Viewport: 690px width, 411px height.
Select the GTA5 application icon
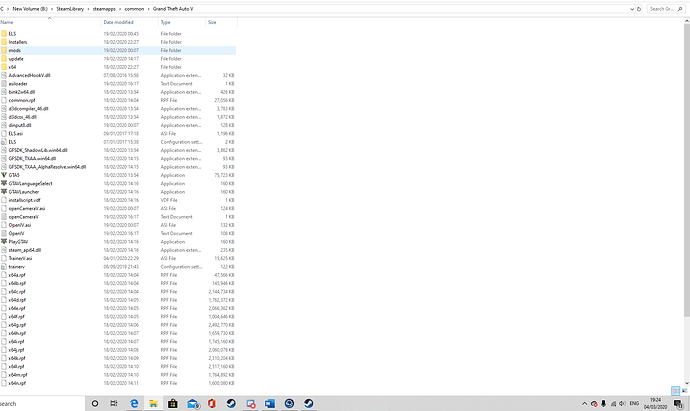pos(4,175)
